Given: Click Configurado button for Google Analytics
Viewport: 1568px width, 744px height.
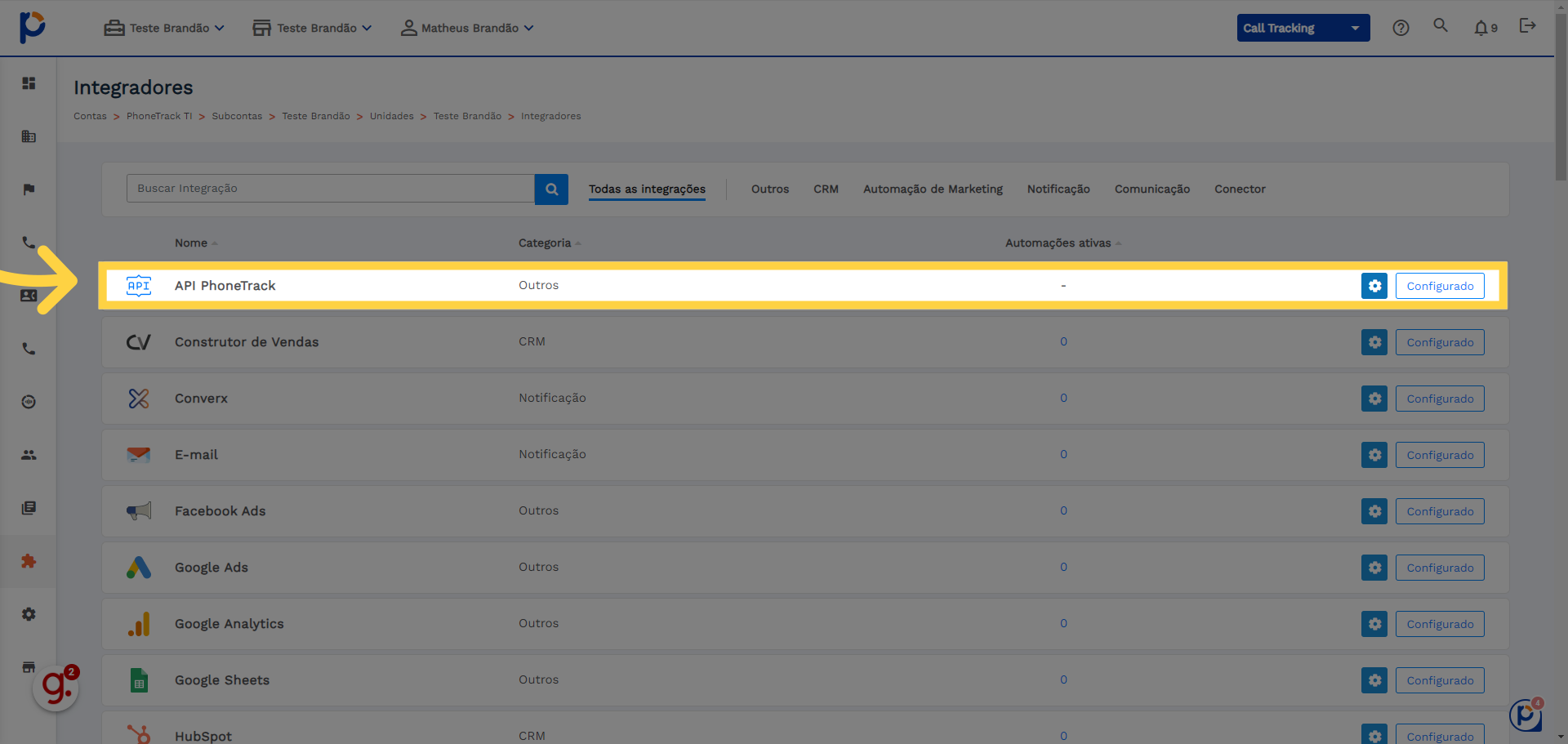Looking at the screenshot, I should click(x=1440, y=624).
